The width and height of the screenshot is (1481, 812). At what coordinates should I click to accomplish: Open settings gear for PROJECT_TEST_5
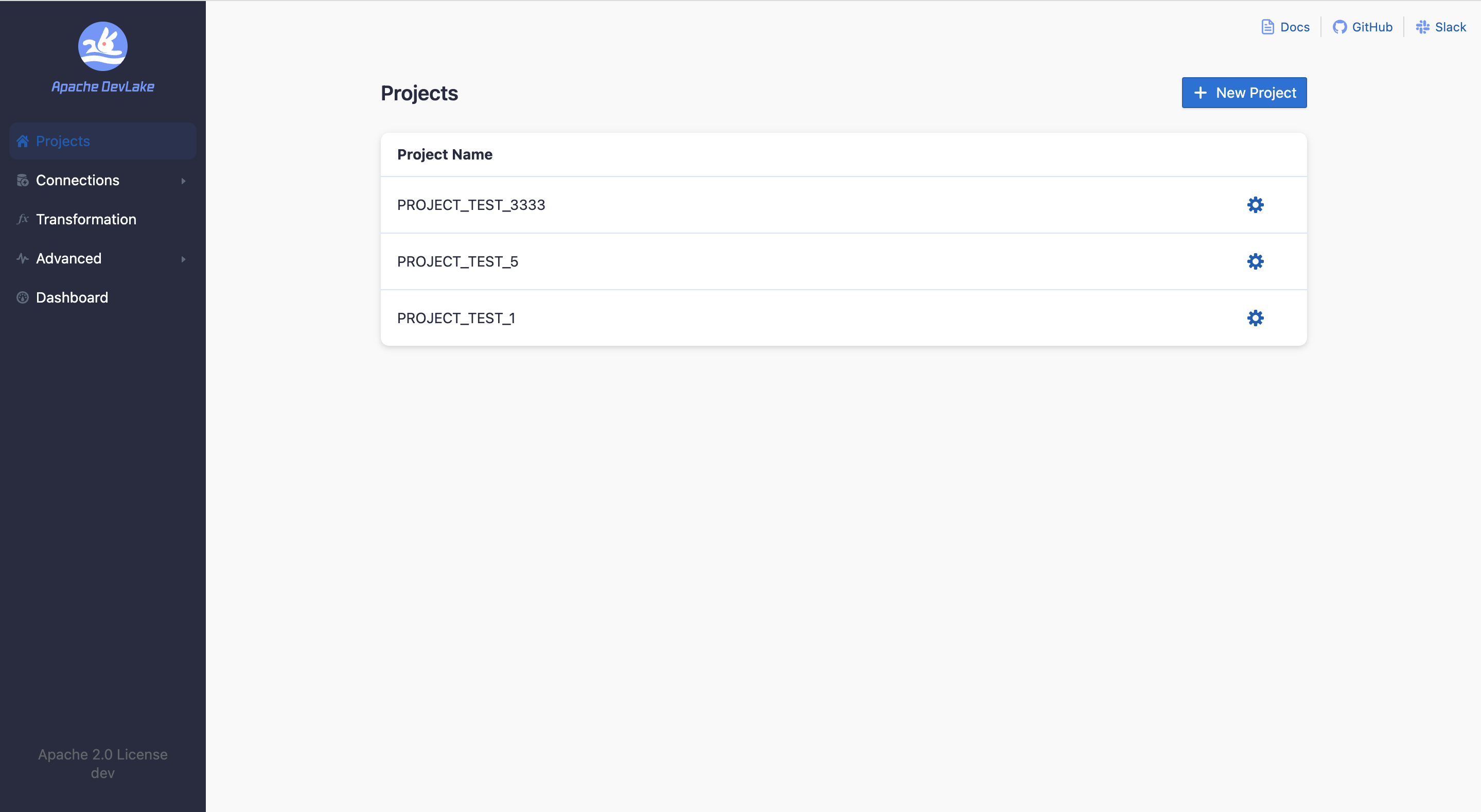click(x=1255, y=261)
